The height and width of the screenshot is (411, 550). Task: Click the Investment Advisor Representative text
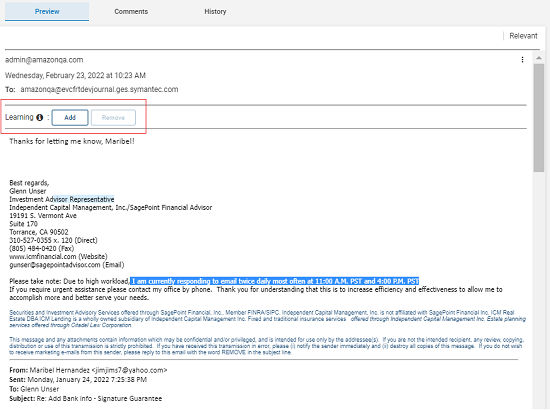tap(62, 199)
